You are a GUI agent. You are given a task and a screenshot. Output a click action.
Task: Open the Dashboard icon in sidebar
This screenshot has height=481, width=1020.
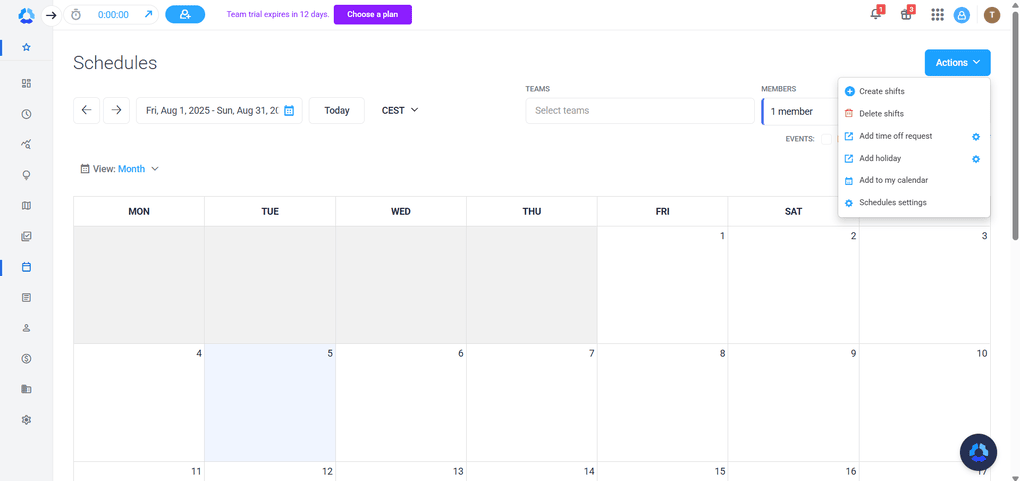(x=26, y=83)
